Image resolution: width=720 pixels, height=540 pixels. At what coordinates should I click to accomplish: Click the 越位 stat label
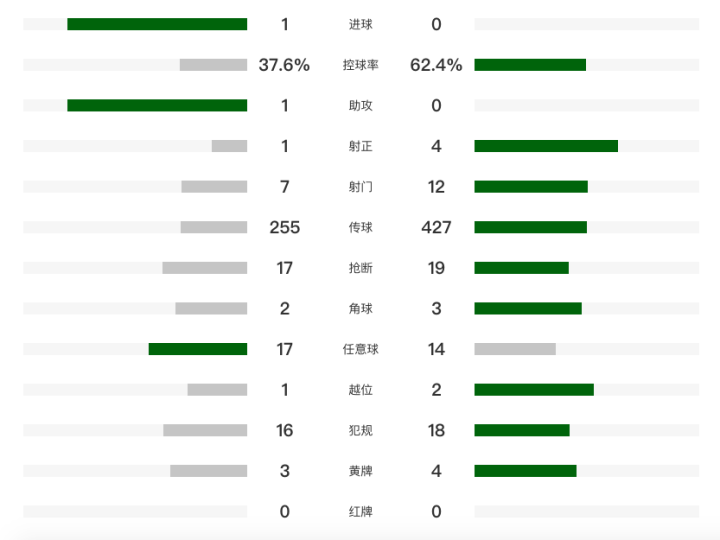click(360, 390)
